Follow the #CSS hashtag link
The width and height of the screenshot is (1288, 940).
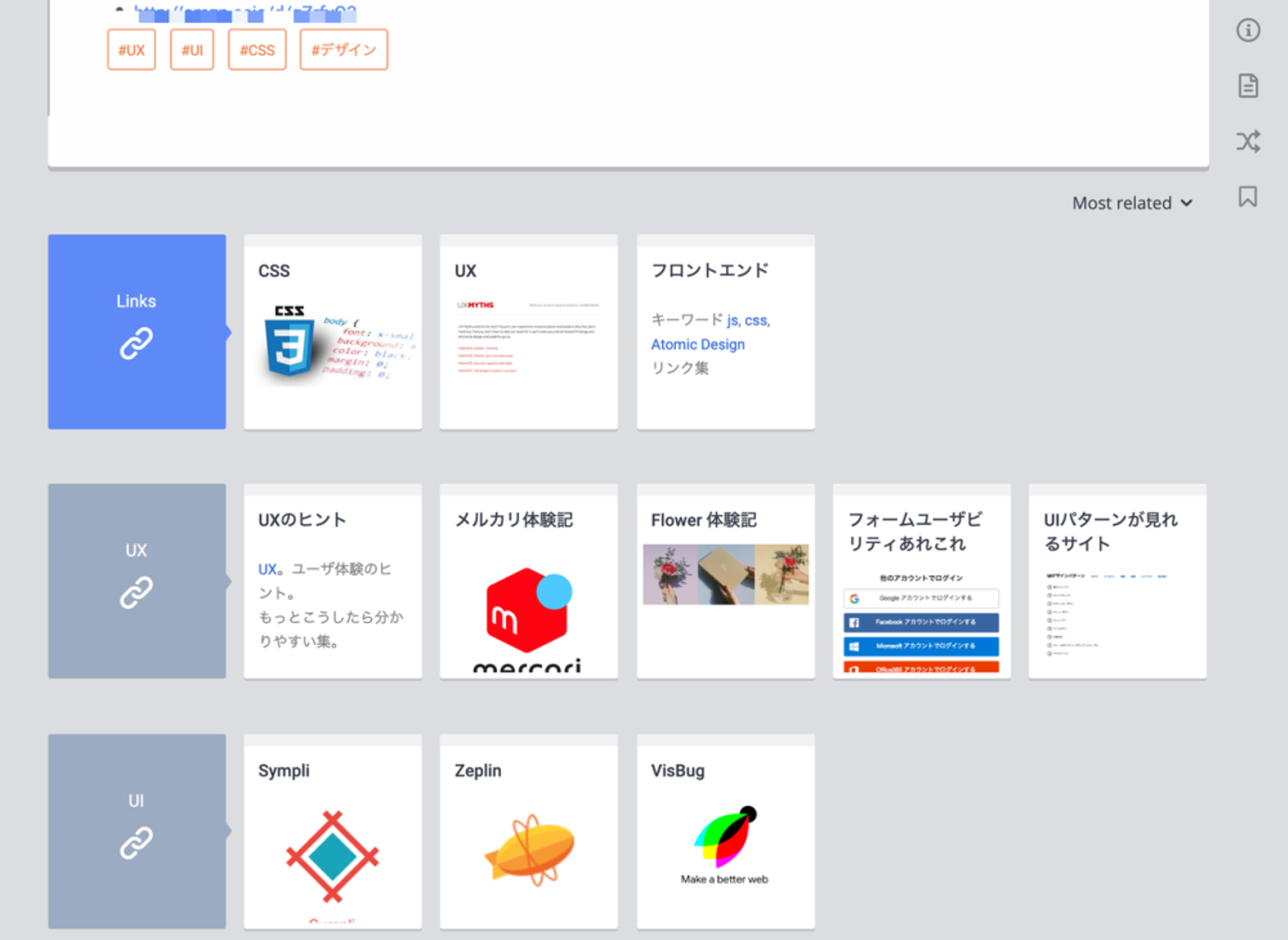point(258,50)
